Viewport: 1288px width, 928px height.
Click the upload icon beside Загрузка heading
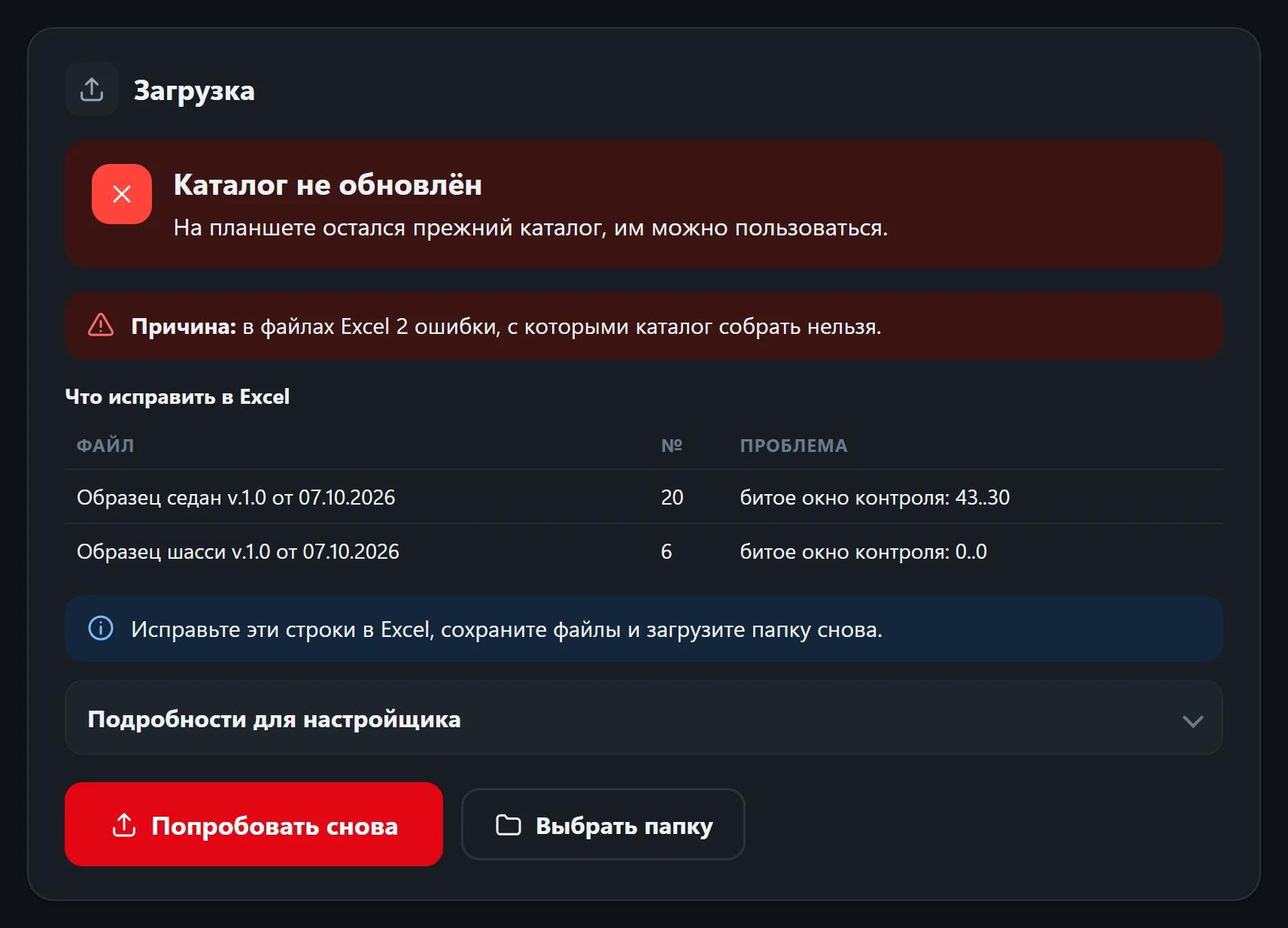coord(92,89)
